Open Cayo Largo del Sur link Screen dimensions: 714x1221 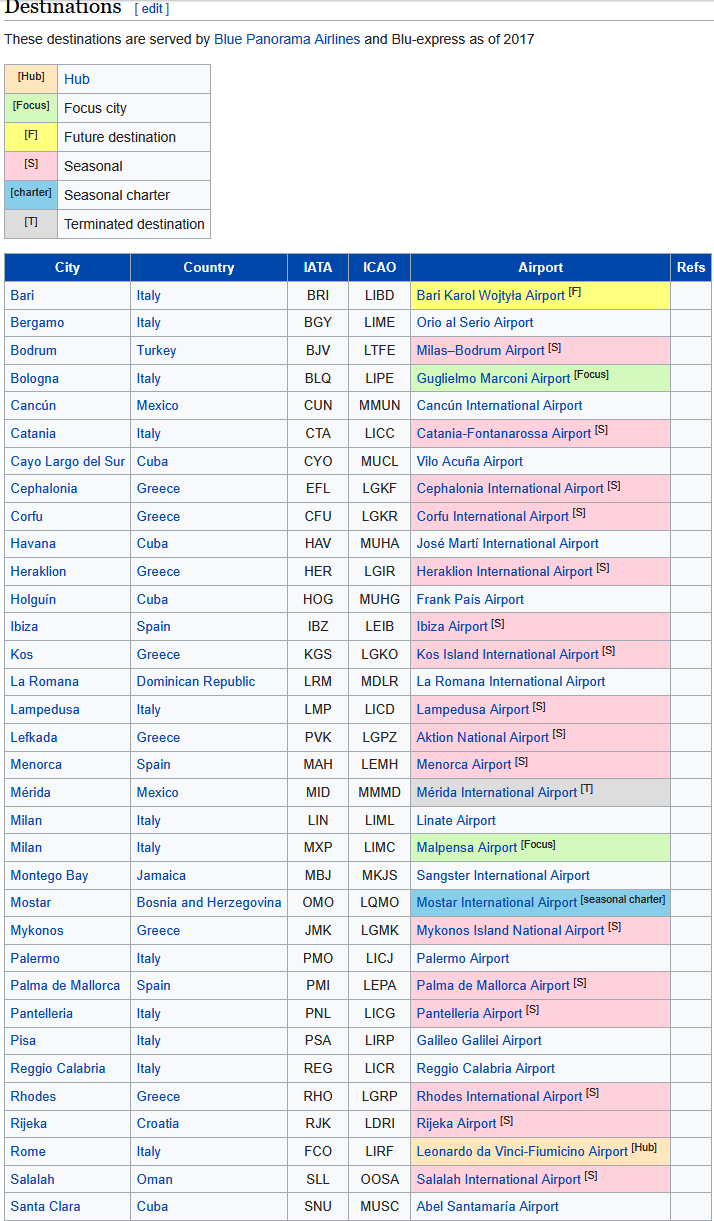point(68,462)
